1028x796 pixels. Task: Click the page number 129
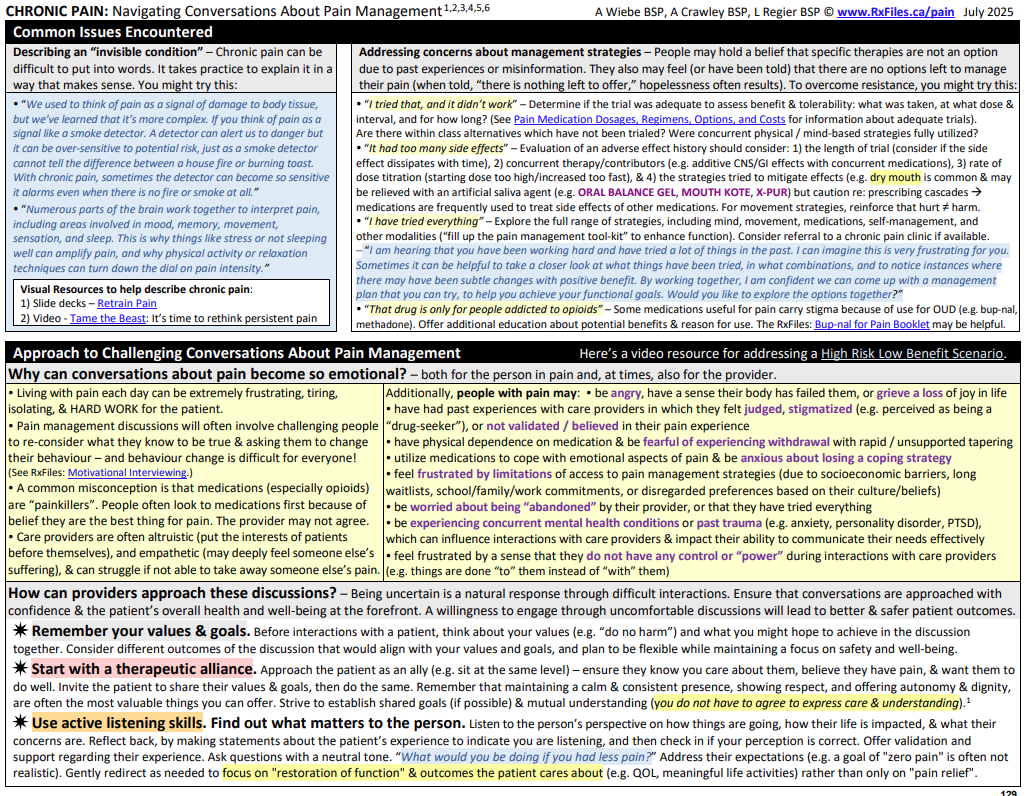(1008, 792)
